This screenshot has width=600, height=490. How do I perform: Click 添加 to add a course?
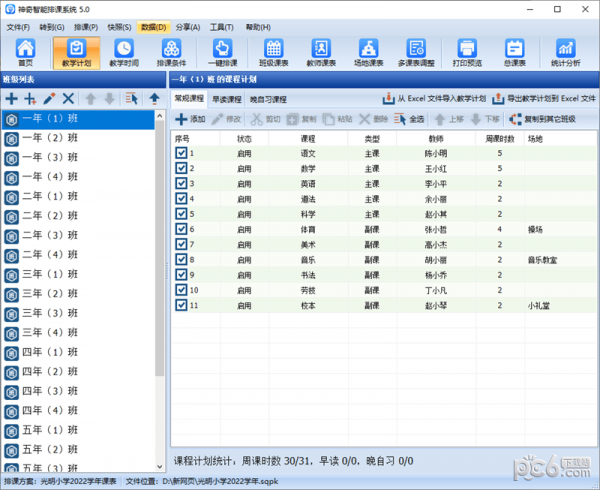(190, 119)
